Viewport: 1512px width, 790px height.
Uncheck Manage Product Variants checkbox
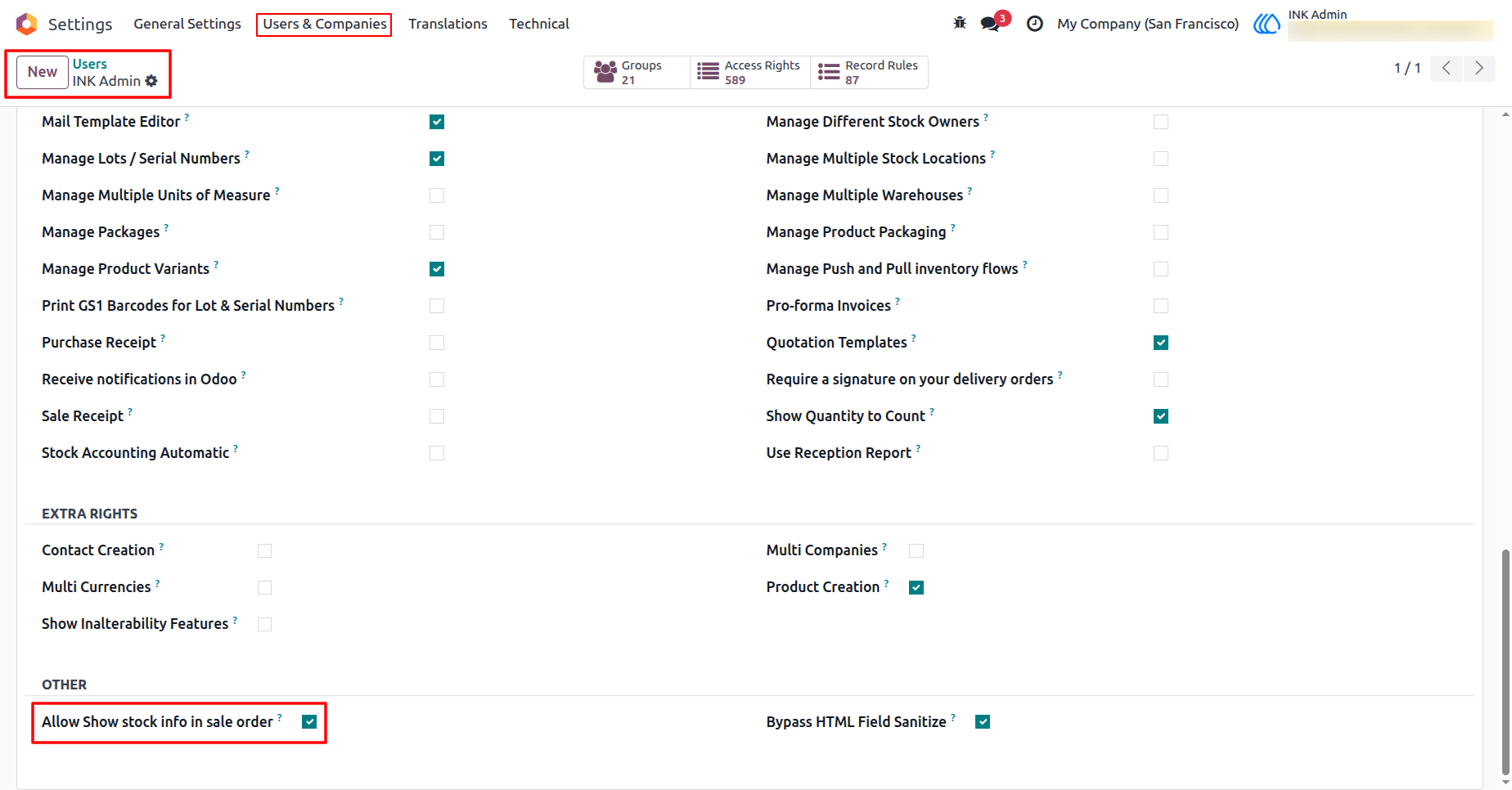click(437, 269)
